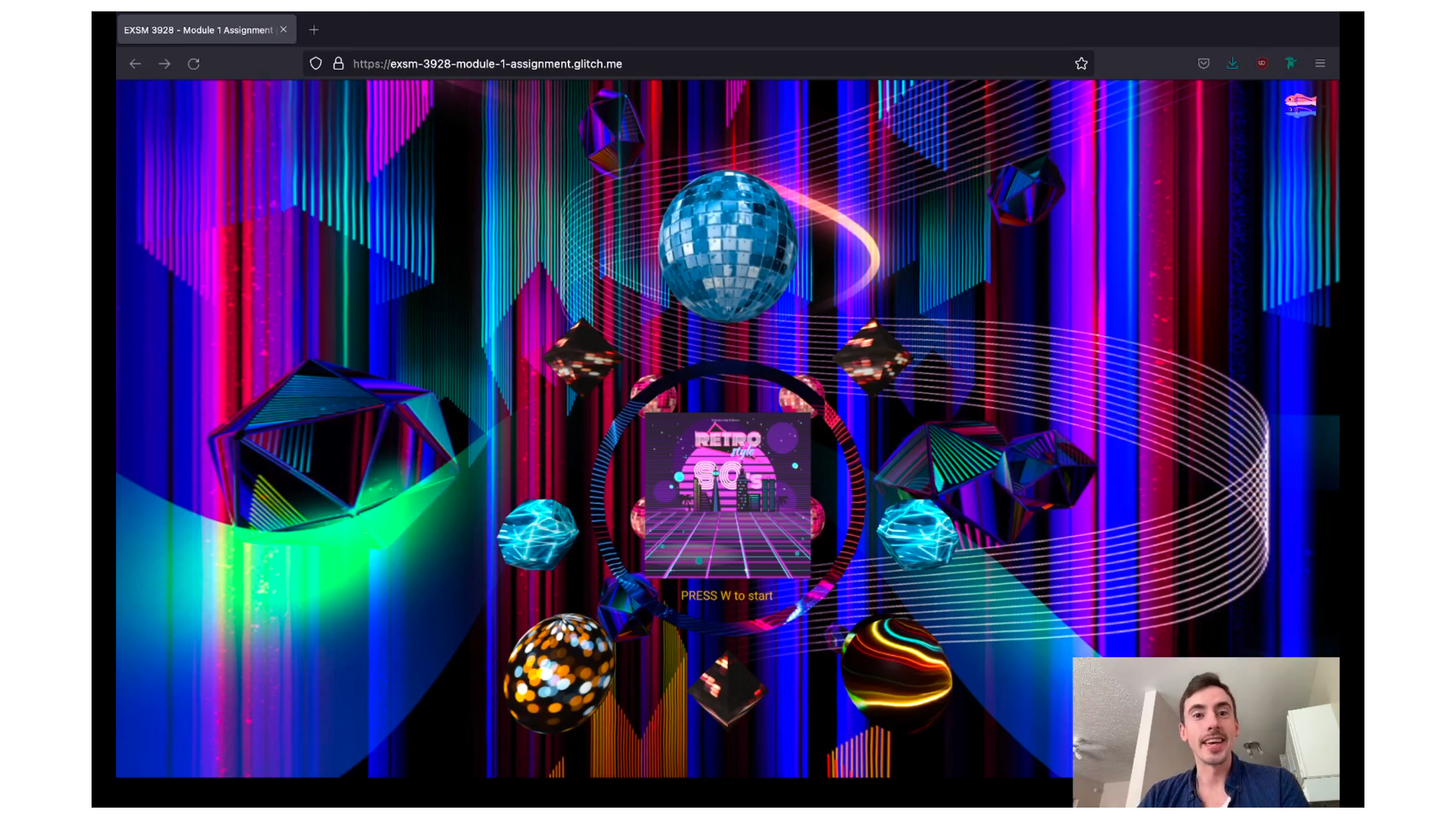
Task: Click the presenter webcam video overlay
Action: [1206, 732]
